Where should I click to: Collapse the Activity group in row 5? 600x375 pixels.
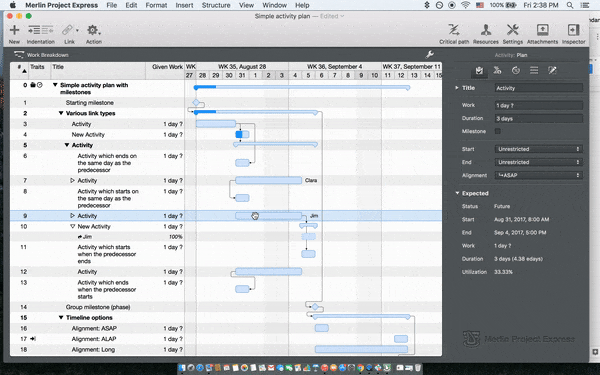pos(67,145)
